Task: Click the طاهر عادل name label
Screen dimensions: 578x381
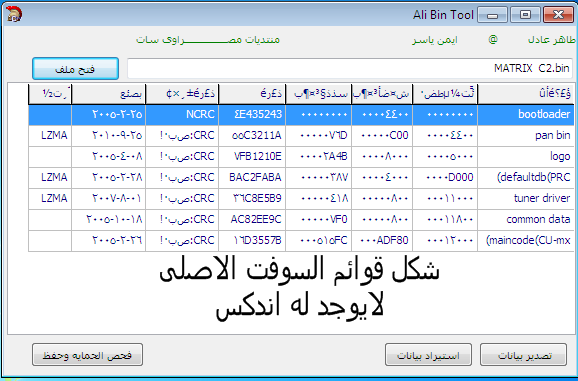Action: (551, 39)
